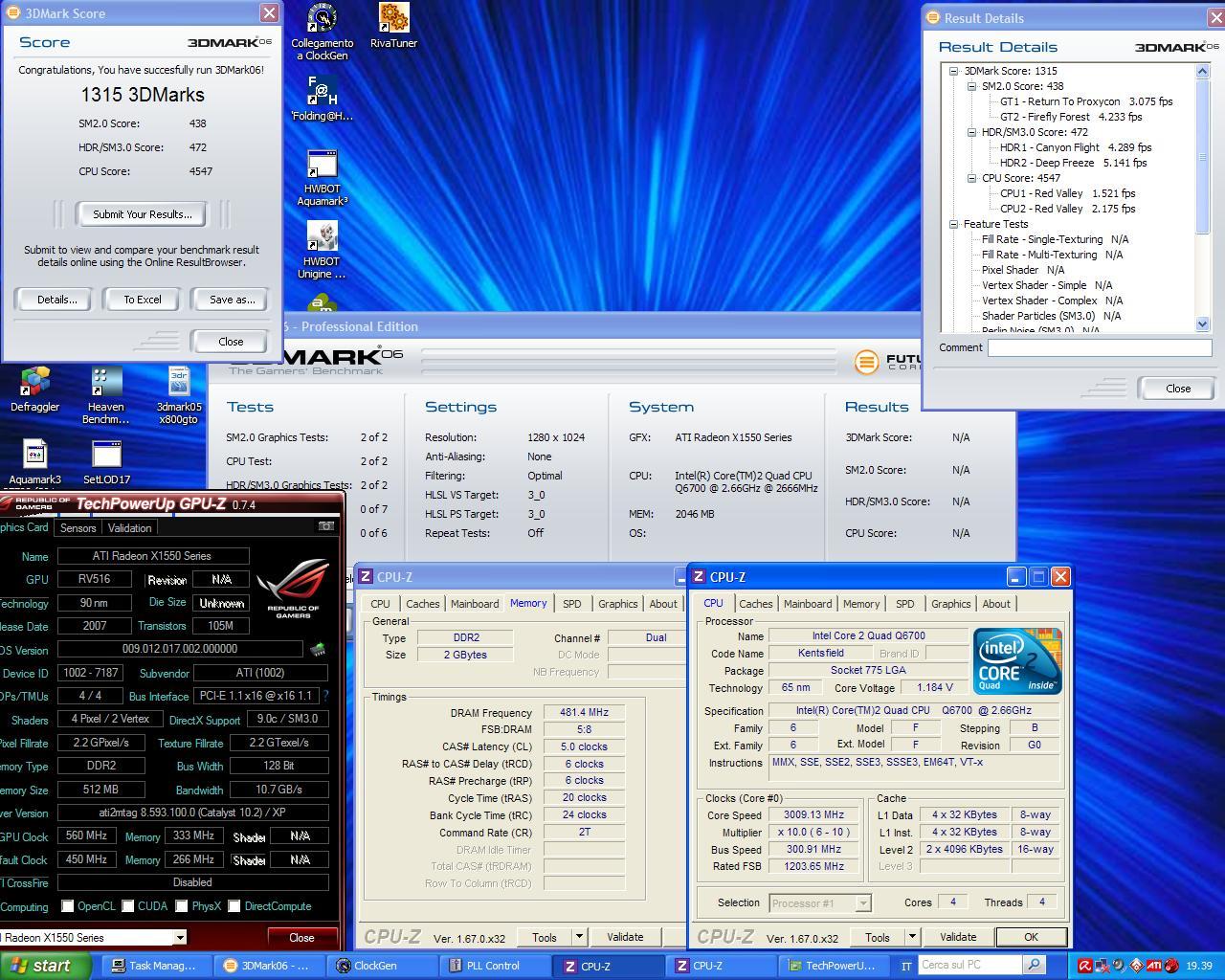Open the HWBOT Aquamark3 desktop icon
The height and width of the screenshot is (980, 1225).
(322, 178)
